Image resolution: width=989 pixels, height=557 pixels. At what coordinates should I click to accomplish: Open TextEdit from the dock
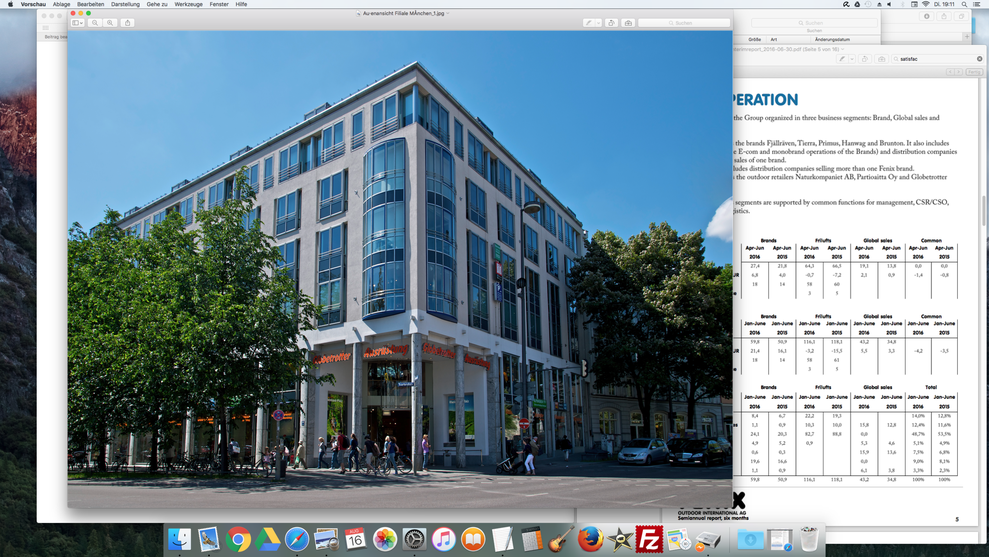pyautogui.click(x=502, y=539)
